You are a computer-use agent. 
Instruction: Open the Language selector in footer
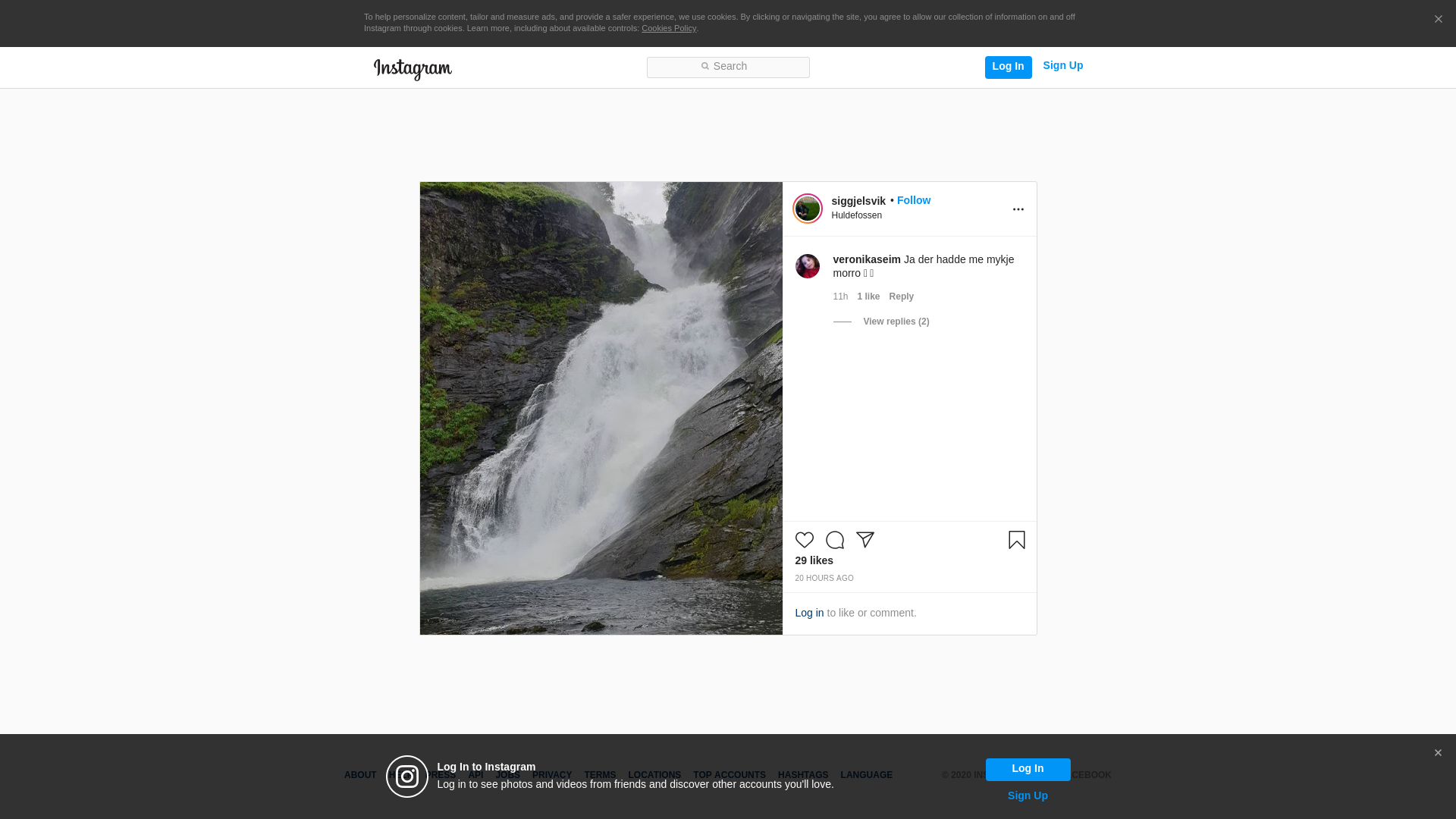[866, 775]
